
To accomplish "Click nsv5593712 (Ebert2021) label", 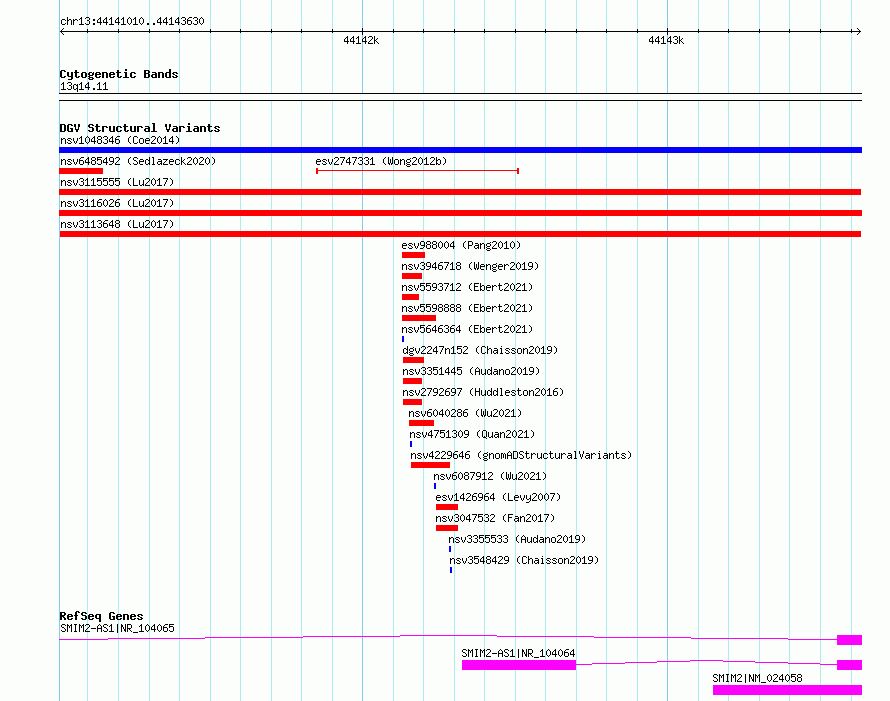I will [x=467, y=287].
